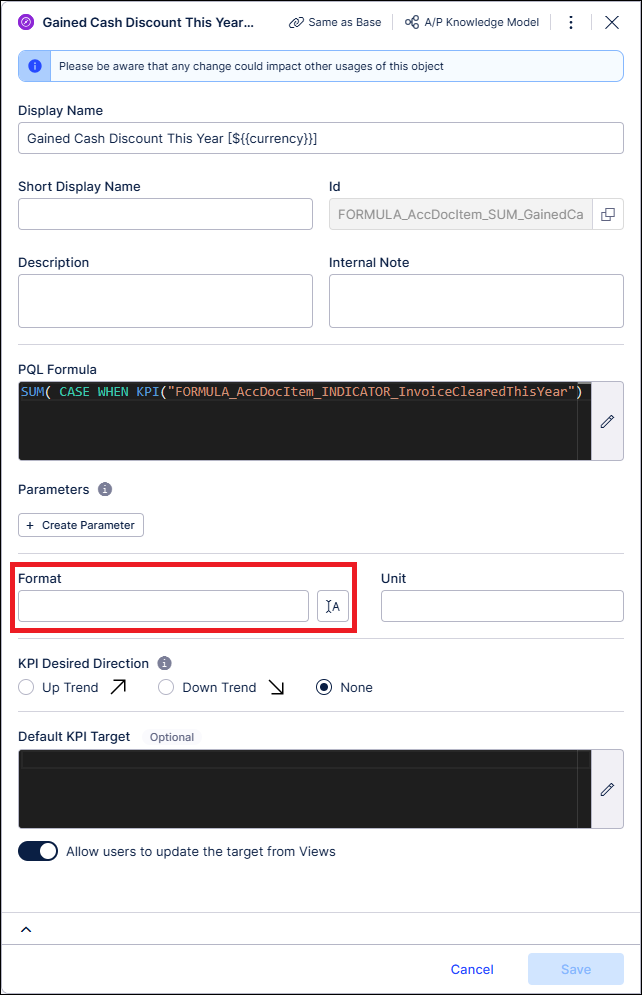Click inside the PQL Formula code box
Viewport: 642px width, 995px height.
click(x=305, y=421)
